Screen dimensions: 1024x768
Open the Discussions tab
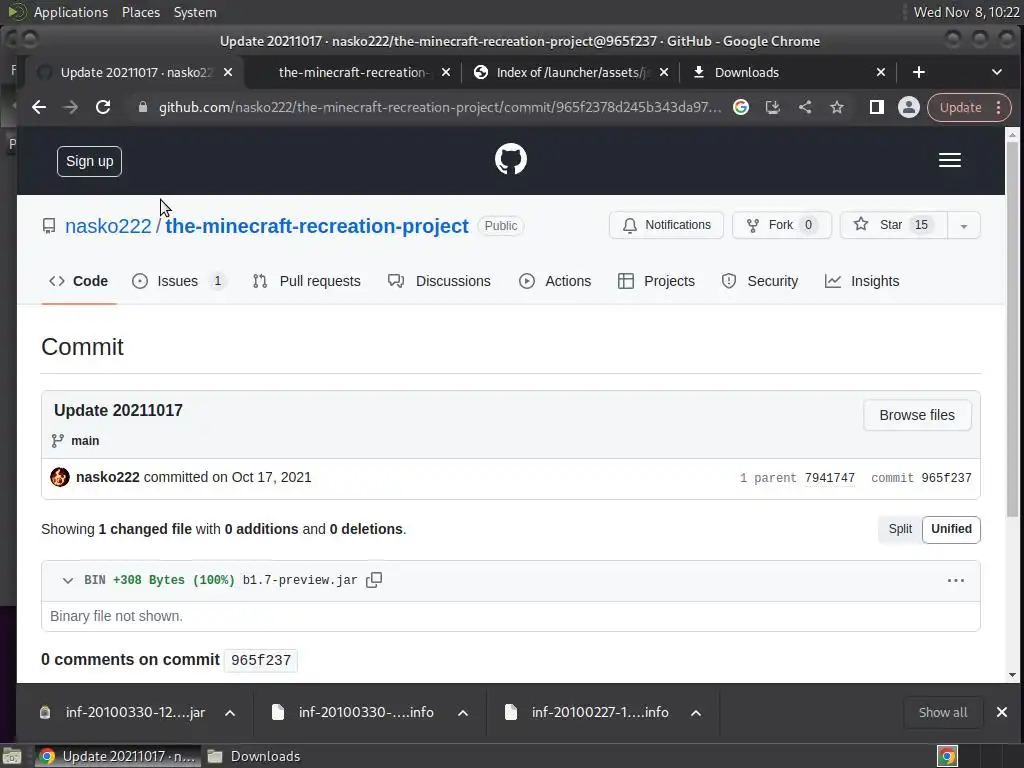pos(439,281)
